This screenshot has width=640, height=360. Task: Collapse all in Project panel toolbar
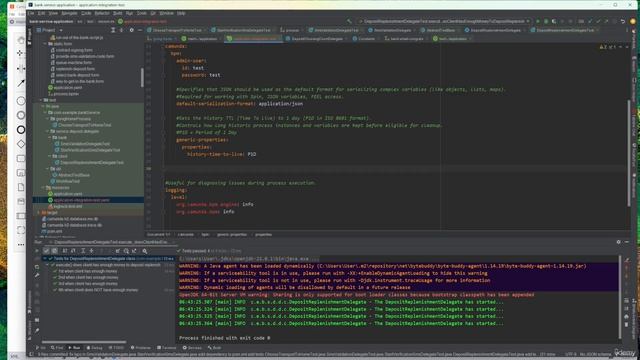121,30
